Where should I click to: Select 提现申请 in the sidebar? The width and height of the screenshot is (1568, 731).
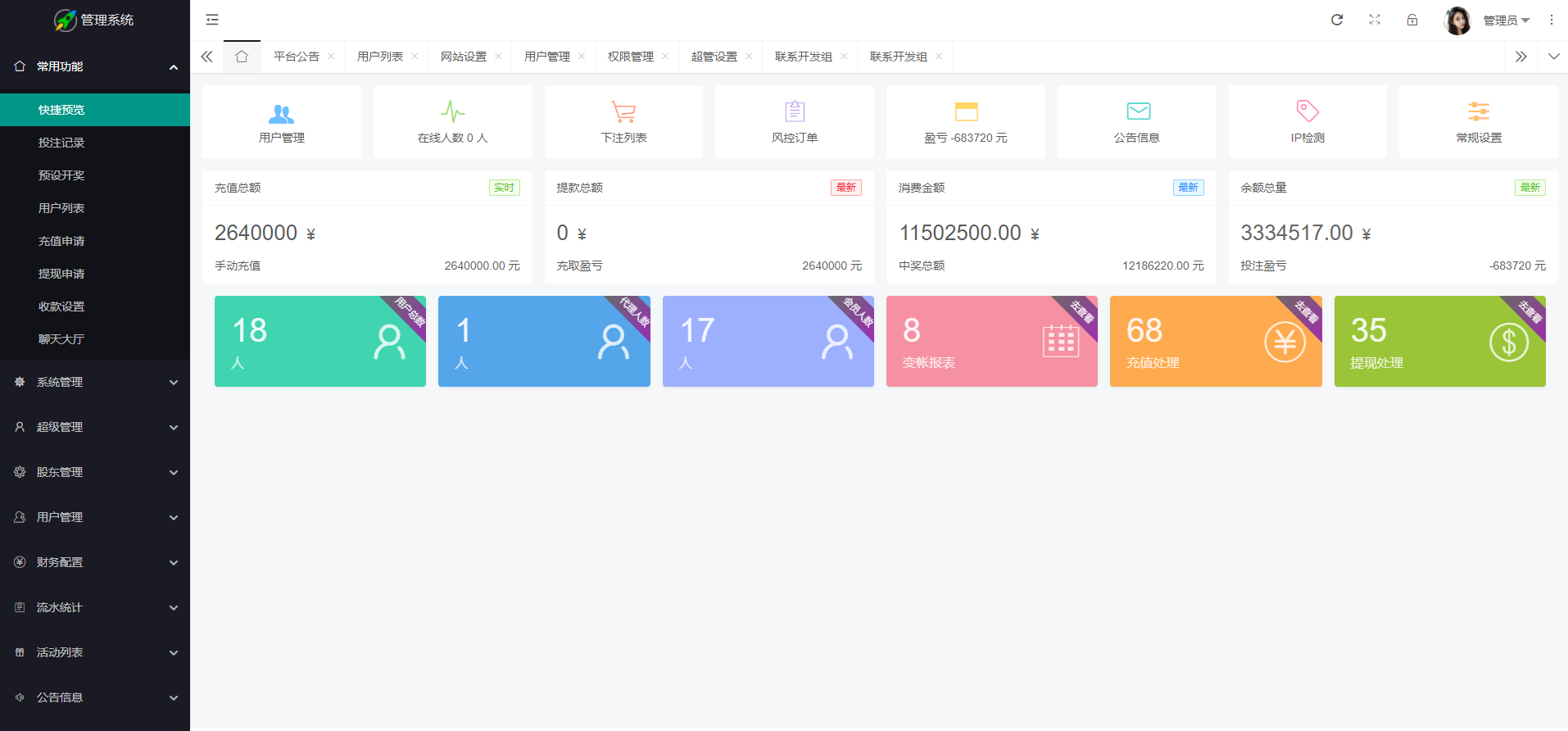click(x=61, y=274)
